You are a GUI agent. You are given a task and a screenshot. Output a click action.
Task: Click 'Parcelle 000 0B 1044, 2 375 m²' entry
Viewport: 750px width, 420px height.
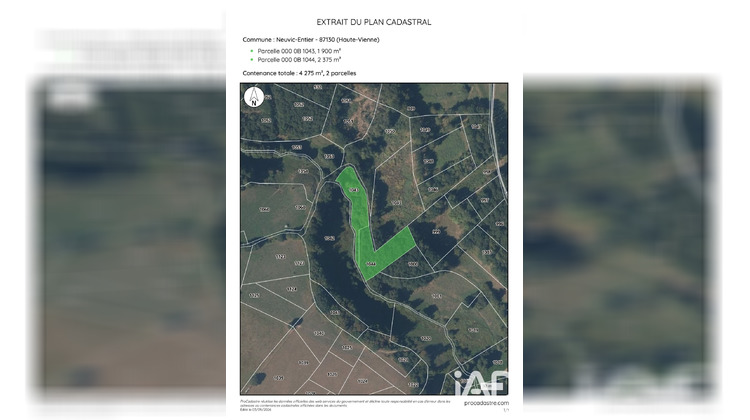click(x=299, y=60)
